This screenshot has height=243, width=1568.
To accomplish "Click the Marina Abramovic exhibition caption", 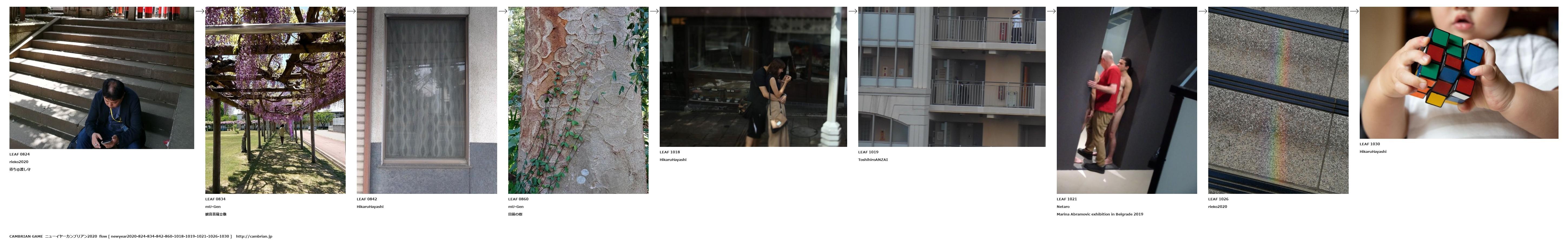I will point(1099,214).
